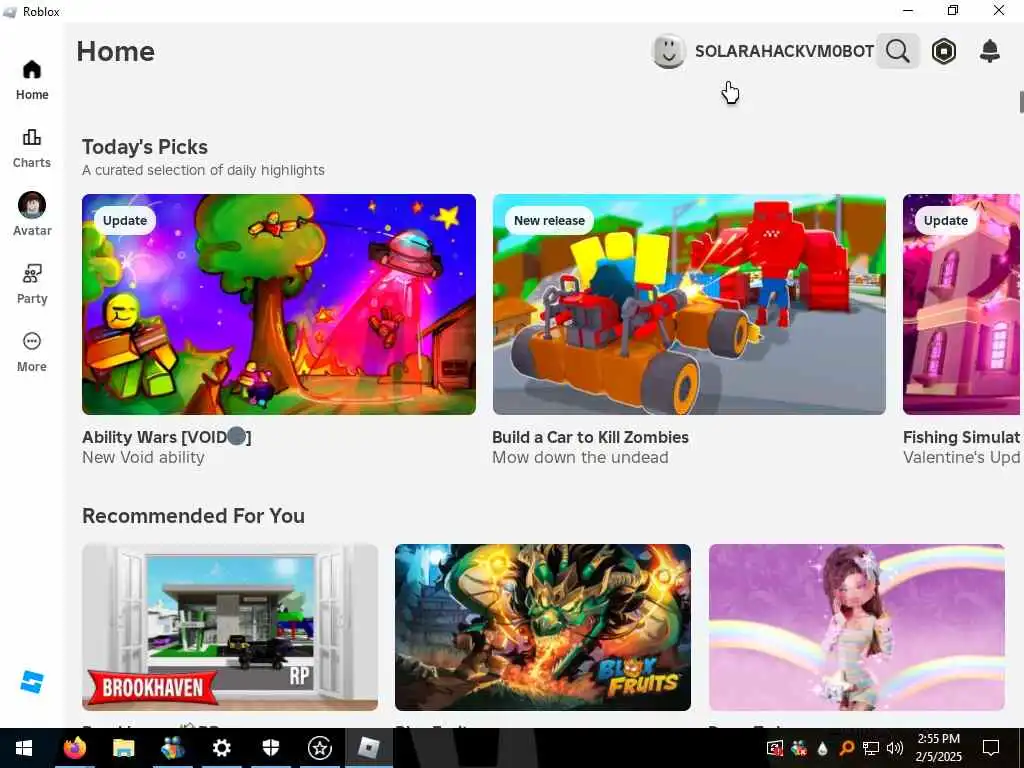Click the New release badge
Viewport: 1024px width, 768px height.
549,221
